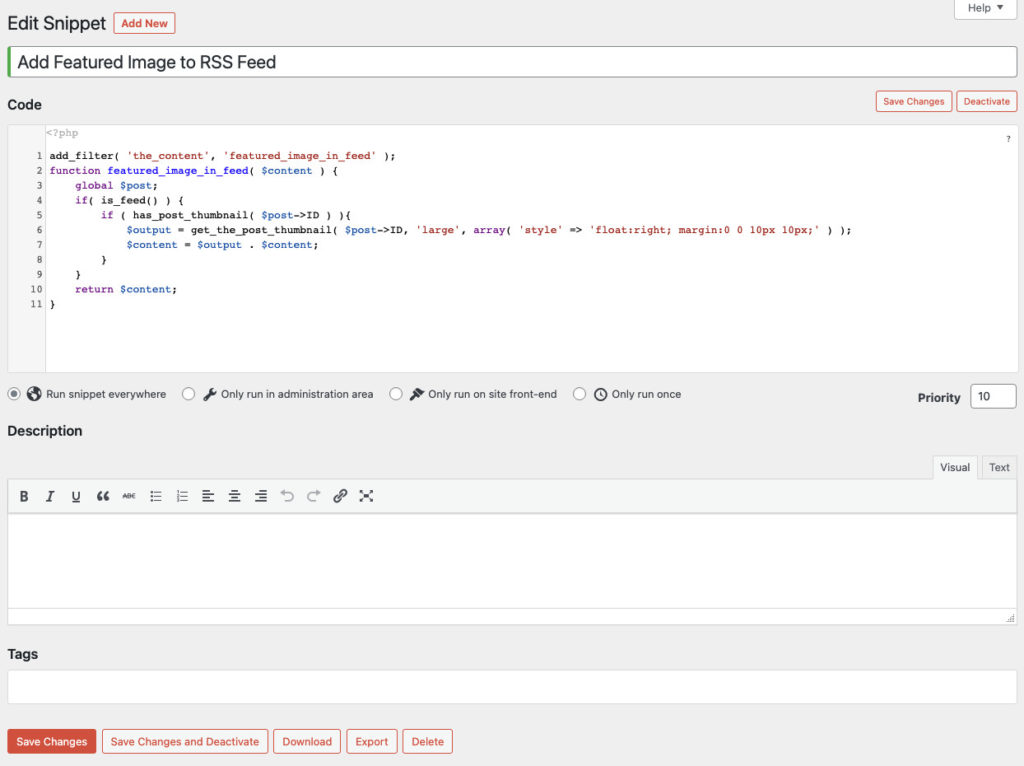The image size is (1024, 766).
Task: Export the snippet using Export button
Action: [x=372, y=742]
